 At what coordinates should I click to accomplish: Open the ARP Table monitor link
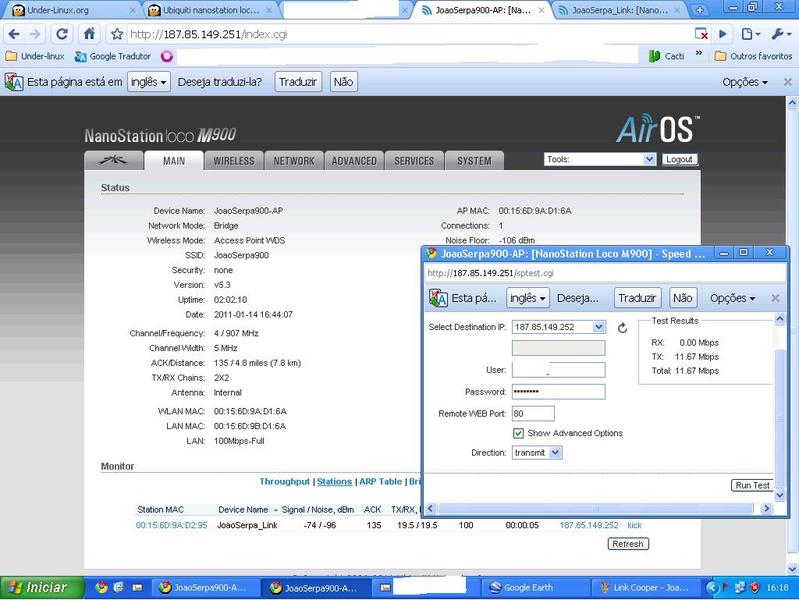[x=380, y=482]
